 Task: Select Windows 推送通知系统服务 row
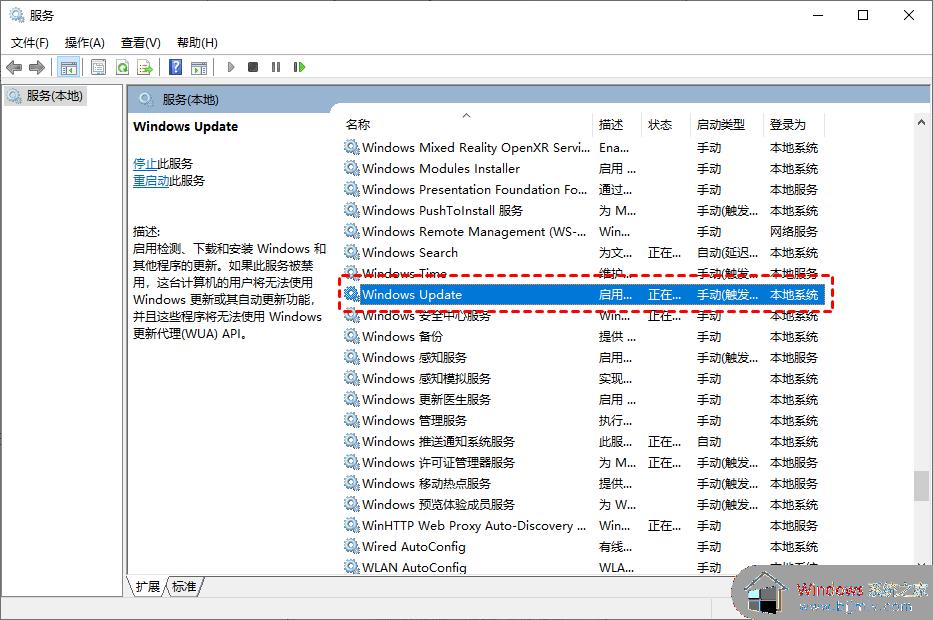(583, 441)
